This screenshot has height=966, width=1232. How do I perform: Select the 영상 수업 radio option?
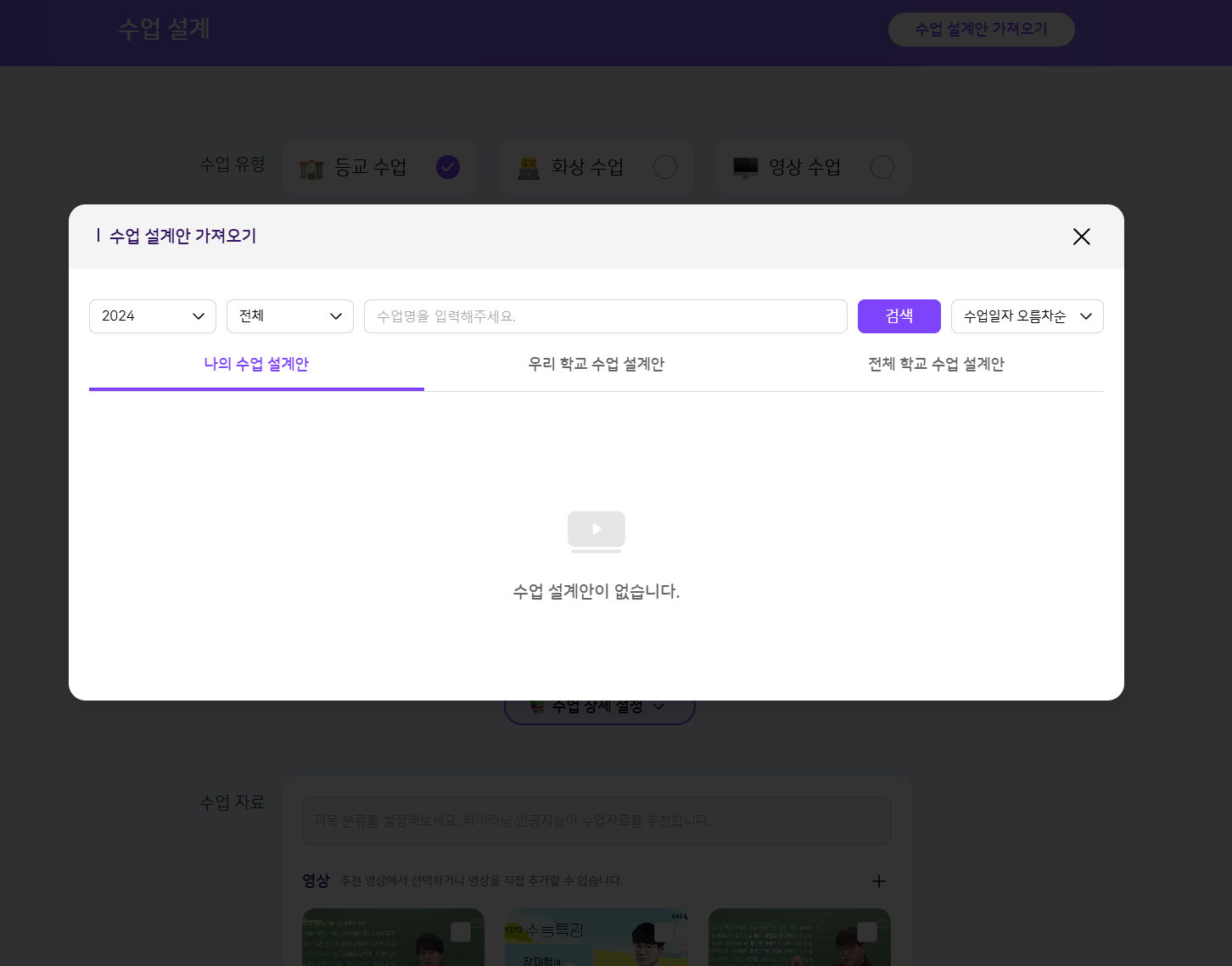882,167
